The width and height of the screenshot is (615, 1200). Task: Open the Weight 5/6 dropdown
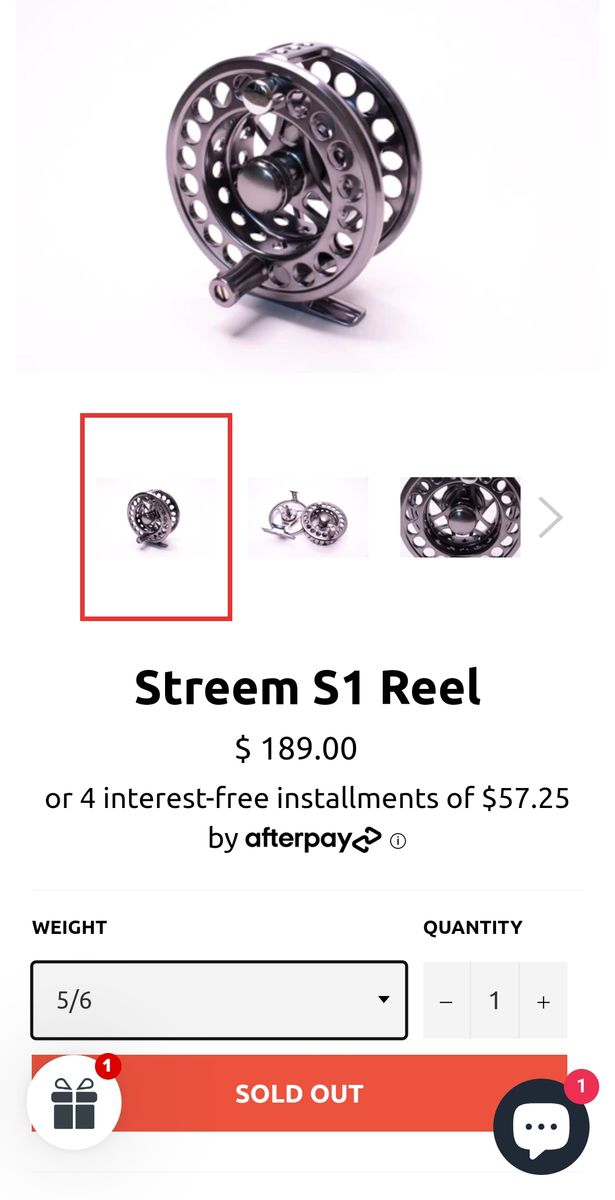click(x=219, y=1000)
